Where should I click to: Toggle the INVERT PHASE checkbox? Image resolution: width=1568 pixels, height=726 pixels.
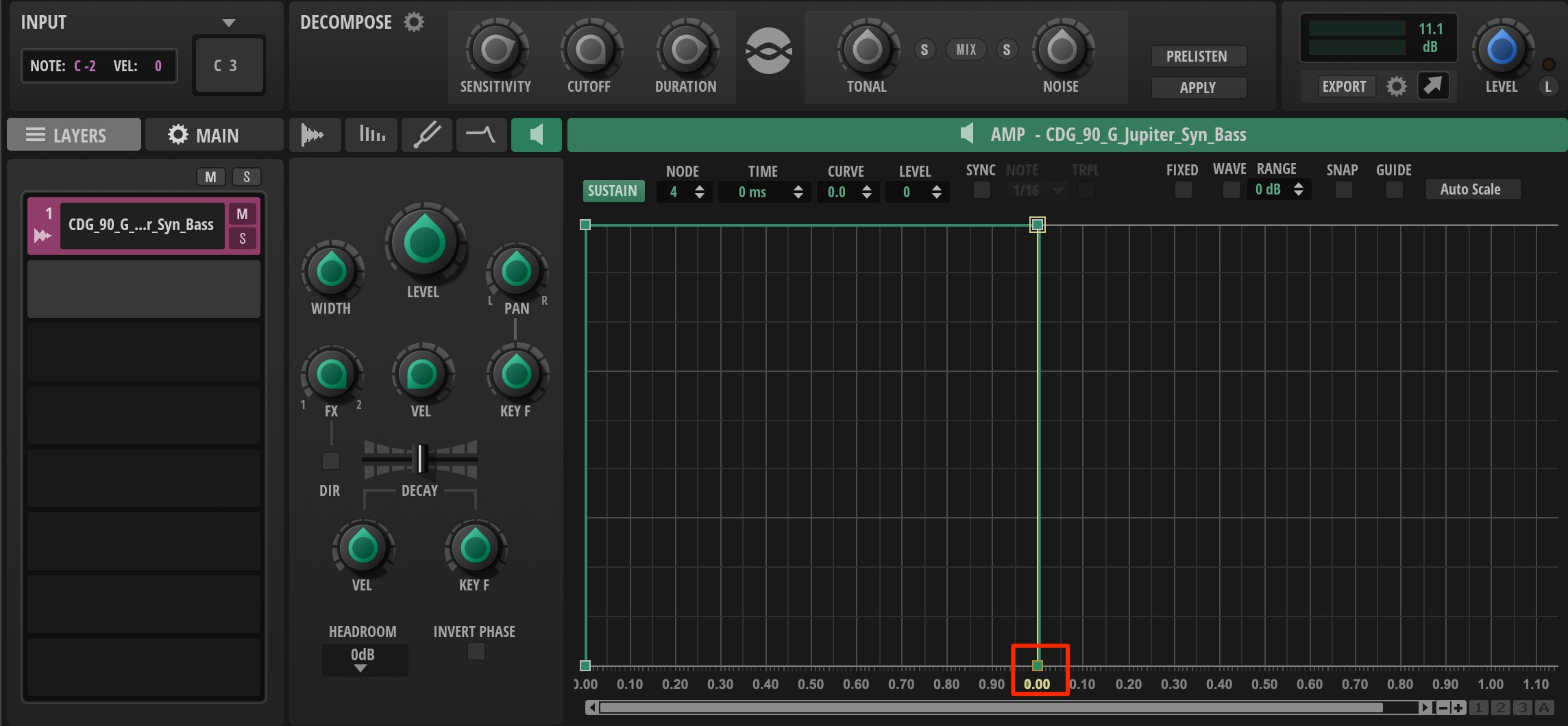[476, 651]
